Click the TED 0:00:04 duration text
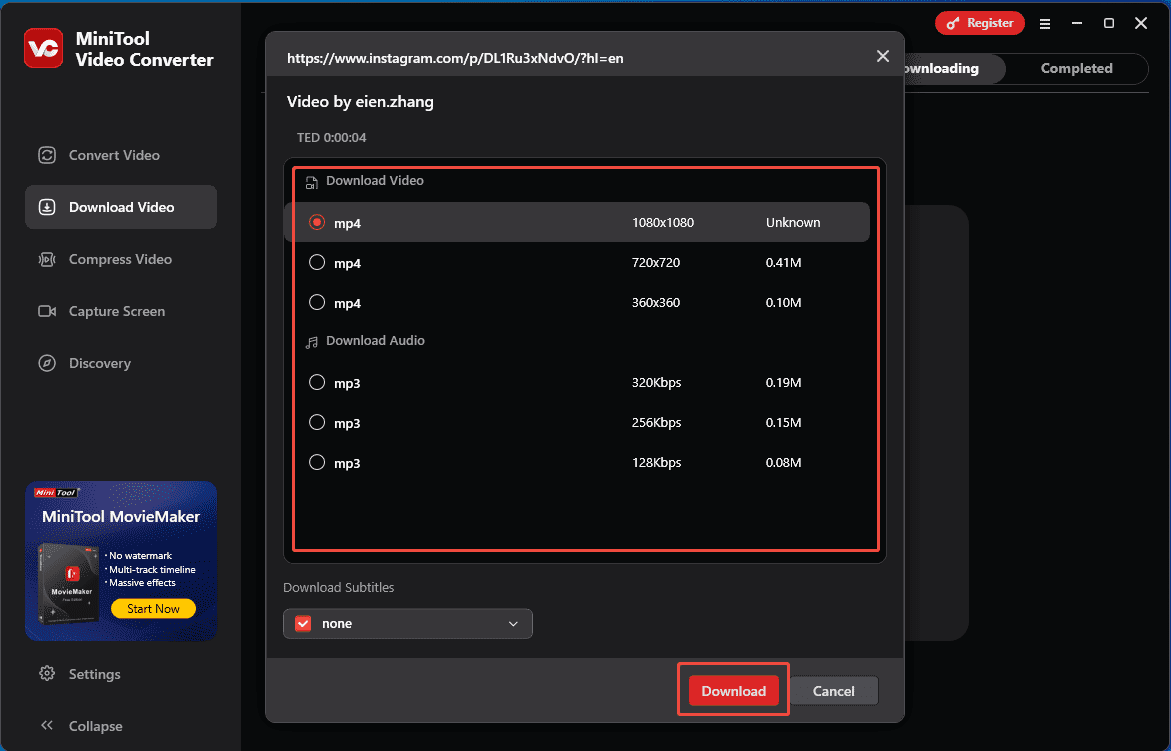The width and height of the screenshot is (1171, 751). [x=332, y=137]
